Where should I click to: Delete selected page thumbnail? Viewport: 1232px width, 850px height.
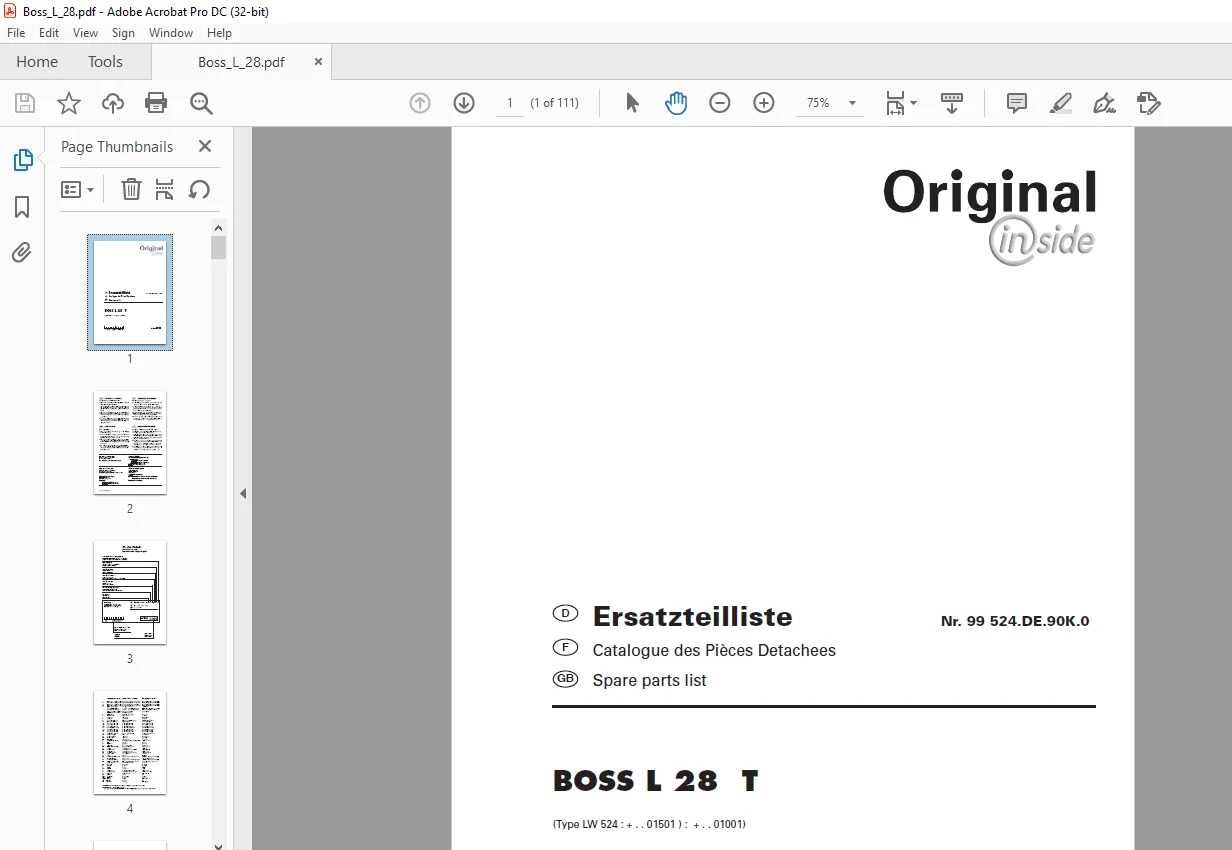click(131, 189)
